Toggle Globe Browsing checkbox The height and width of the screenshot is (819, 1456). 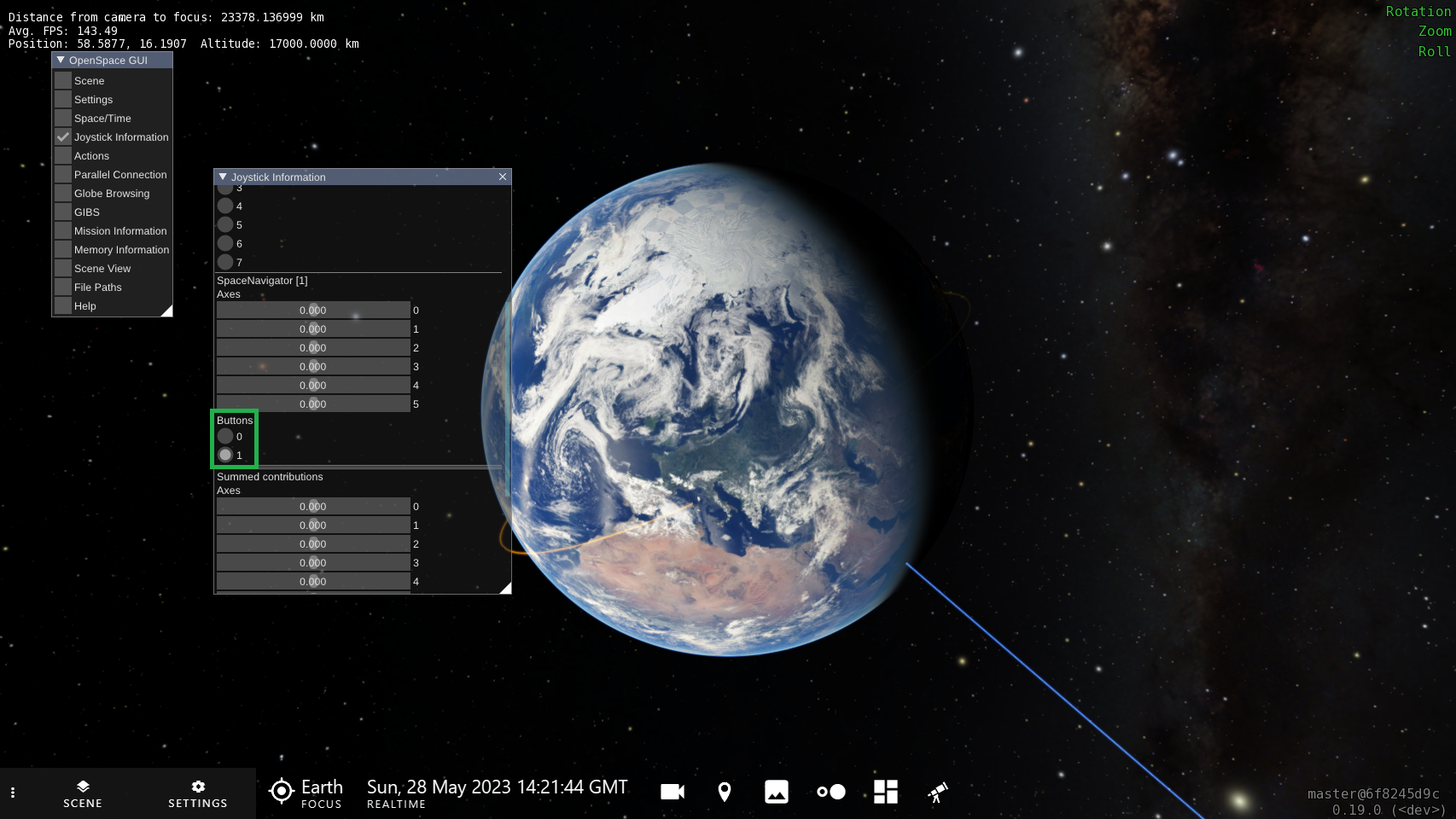[x=63, y=193]
